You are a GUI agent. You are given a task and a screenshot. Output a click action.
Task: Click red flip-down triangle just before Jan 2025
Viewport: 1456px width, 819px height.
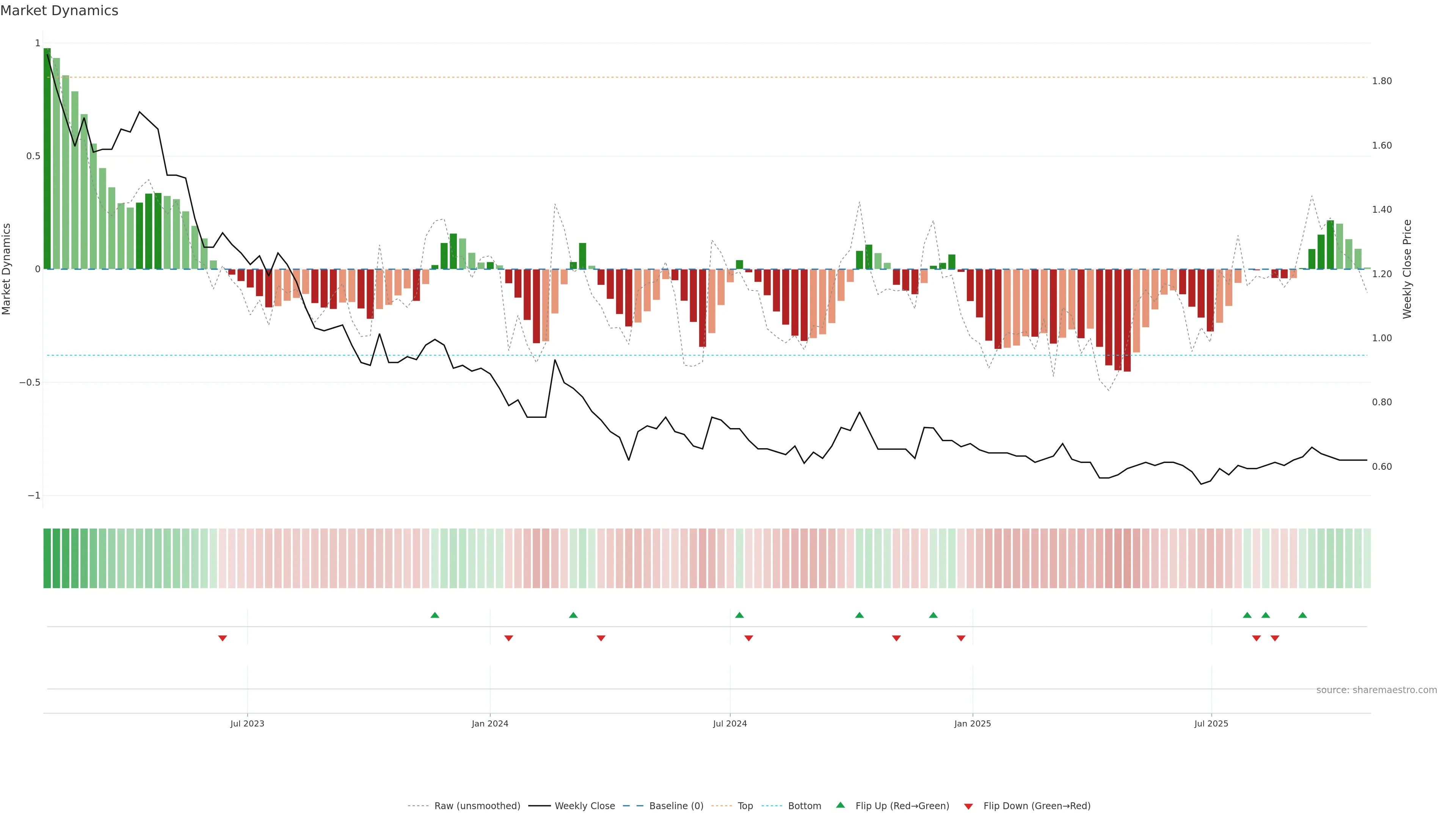961,638
